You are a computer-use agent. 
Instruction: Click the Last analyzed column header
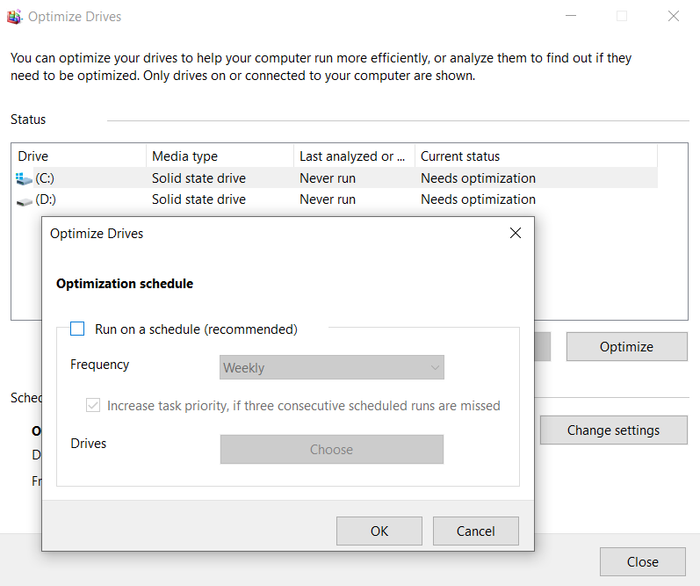click(x=353, y=156)
